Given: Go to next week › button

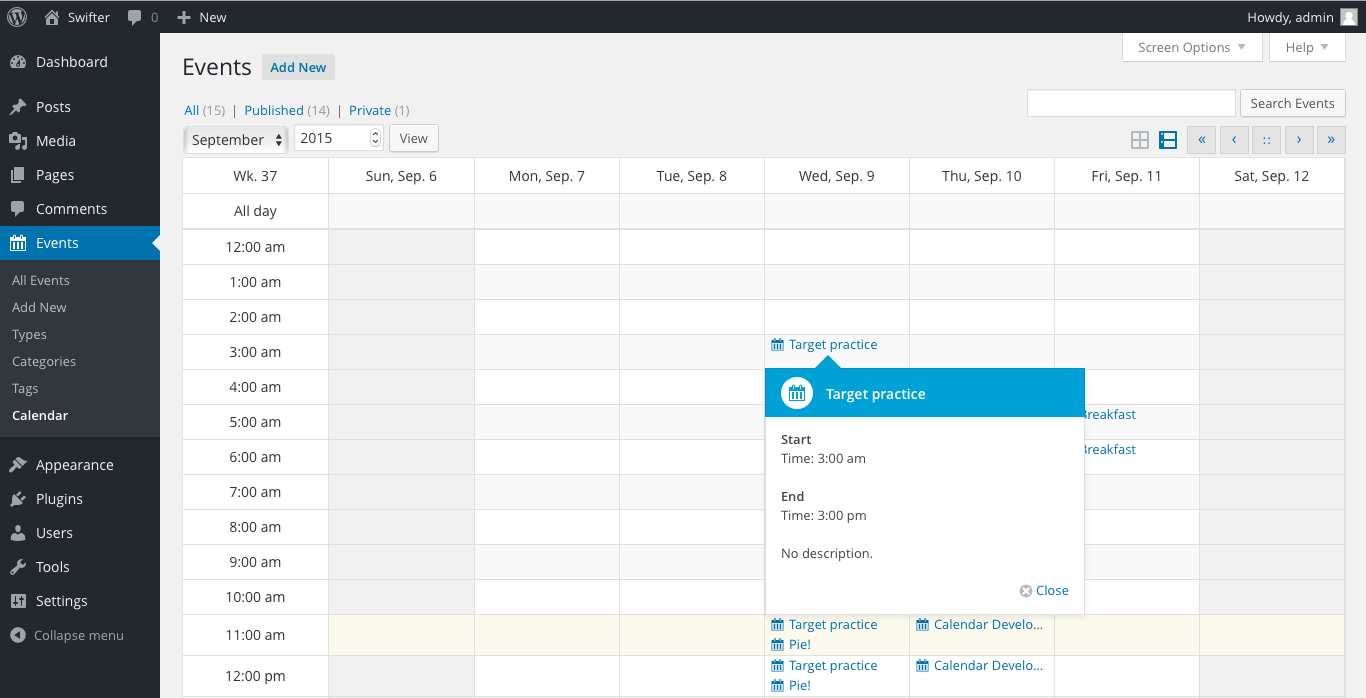Looking at the screenshot, I should [1298, 140].
